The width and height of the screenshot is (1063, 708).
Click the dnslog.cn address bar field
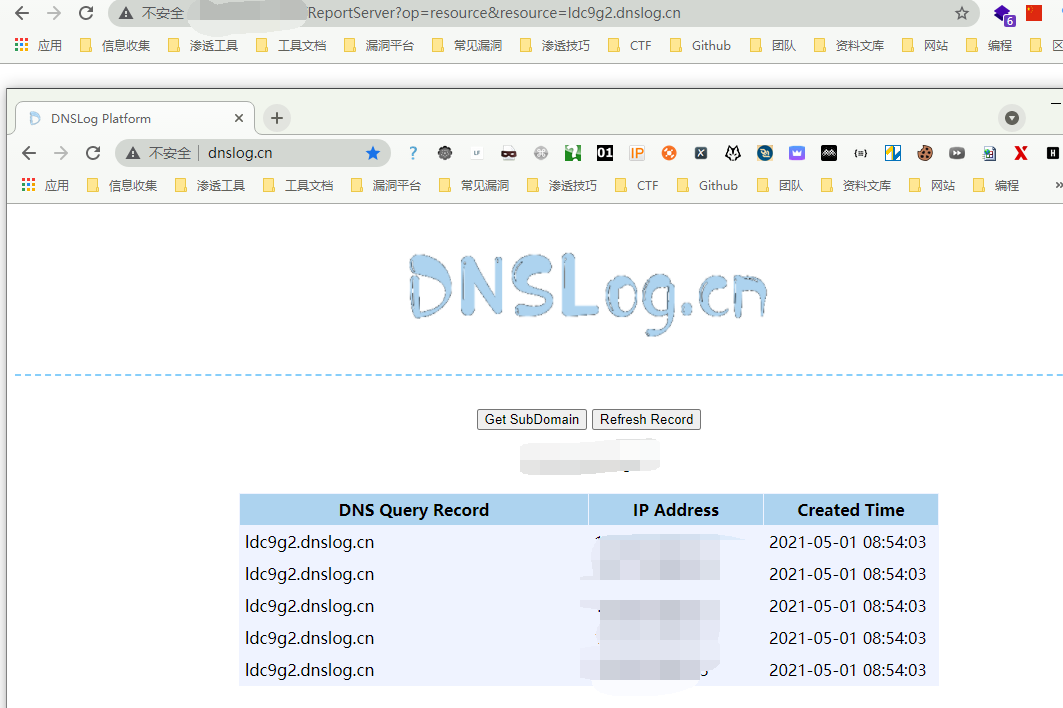coord(280,153)
